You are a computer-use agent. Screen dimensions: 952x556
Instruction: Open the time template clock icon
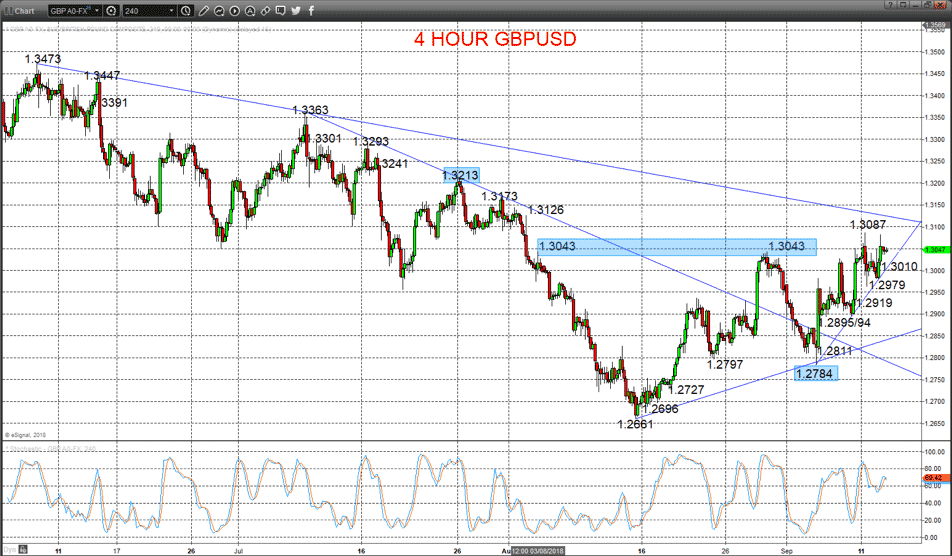[186, 11]
